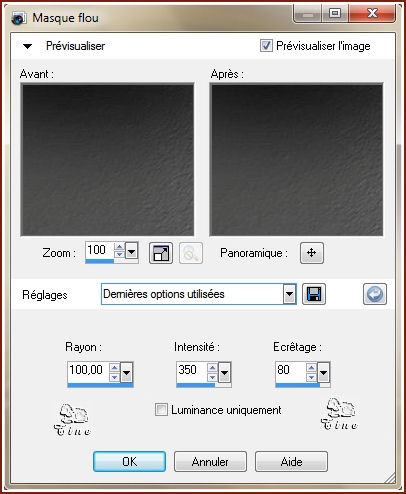406x494 pixels.
Task: Open the Ecrêtage dropdown arrow
Action: pyautogui.click(x=323, y=372)
